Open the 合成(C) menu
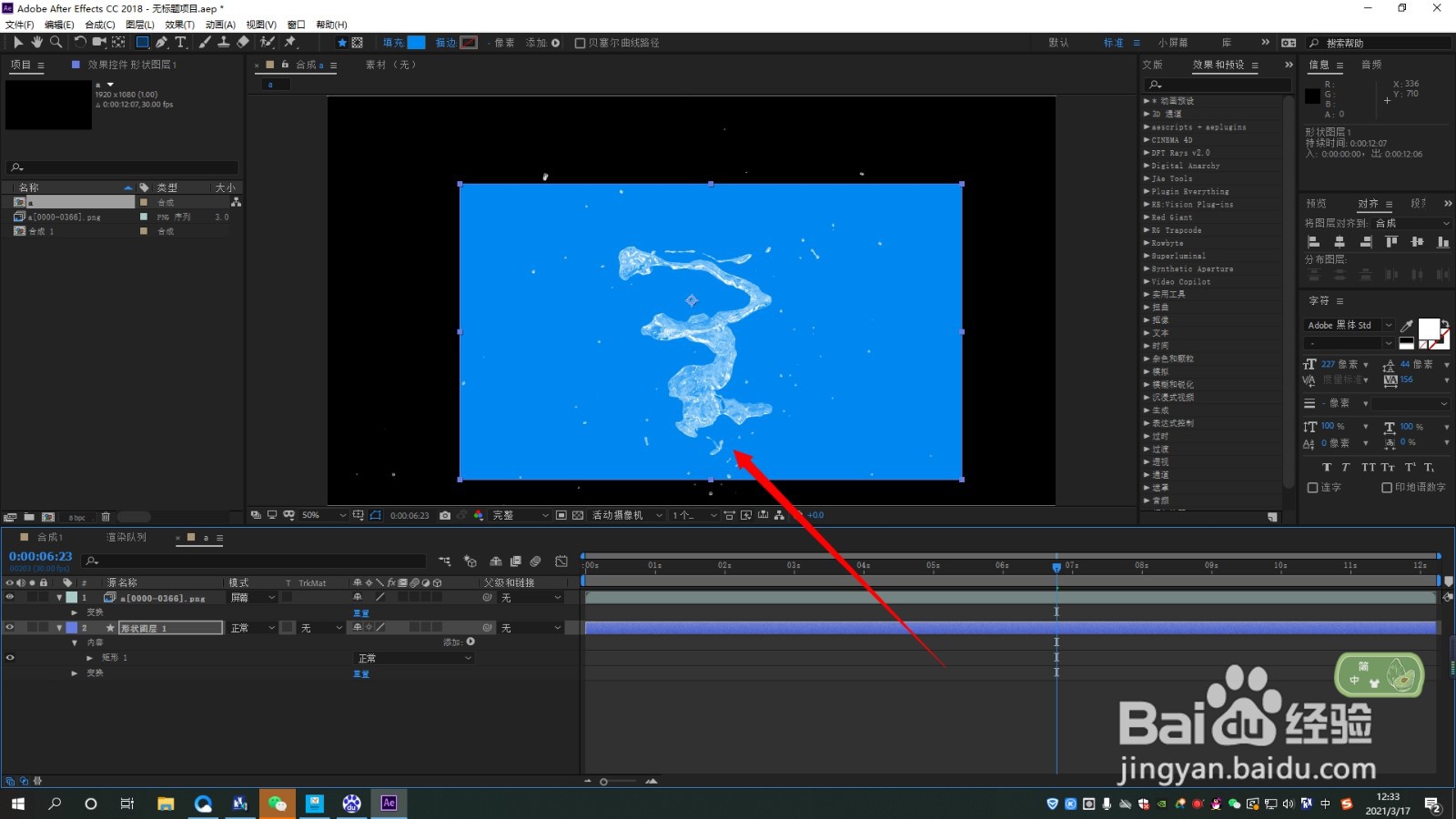Viewport: 1456px width, 819px height. pos(100,25)
